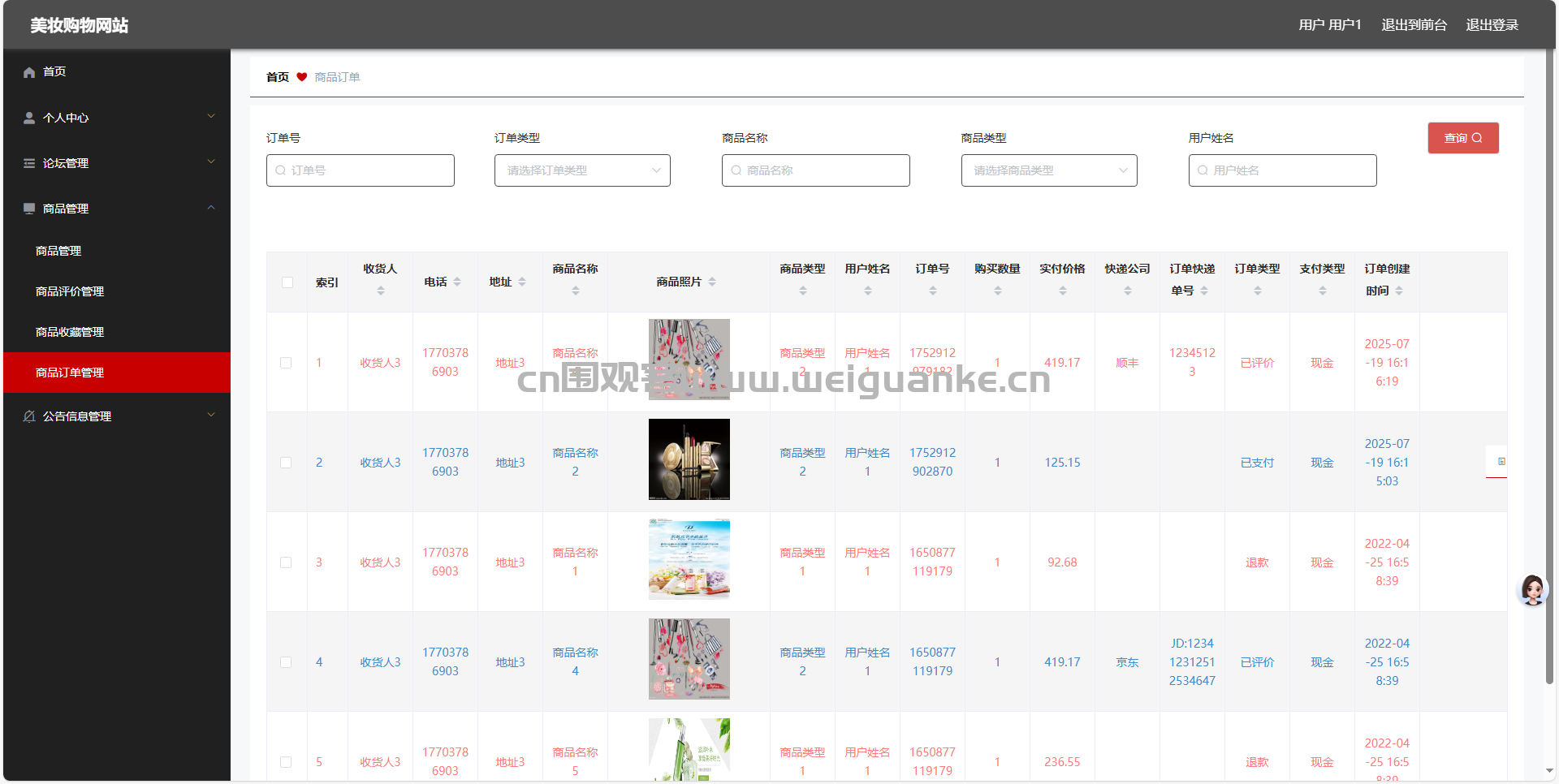Click the bell icon beside 公告信息管理
Screen dimensions: 1559x784
[x=29, y=416]
